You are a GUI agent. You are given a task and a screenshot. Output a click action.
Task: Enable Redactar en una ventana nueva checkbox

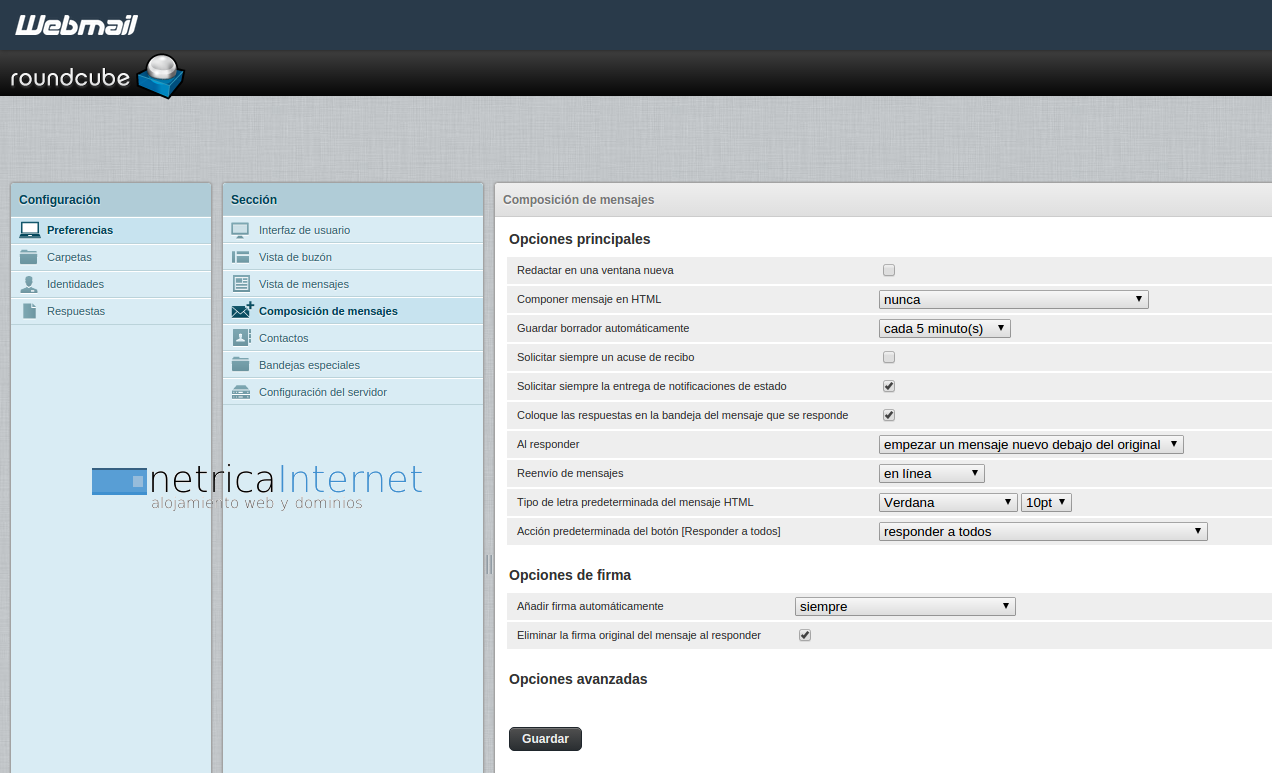pyautogui.click(x=889, y=270)
